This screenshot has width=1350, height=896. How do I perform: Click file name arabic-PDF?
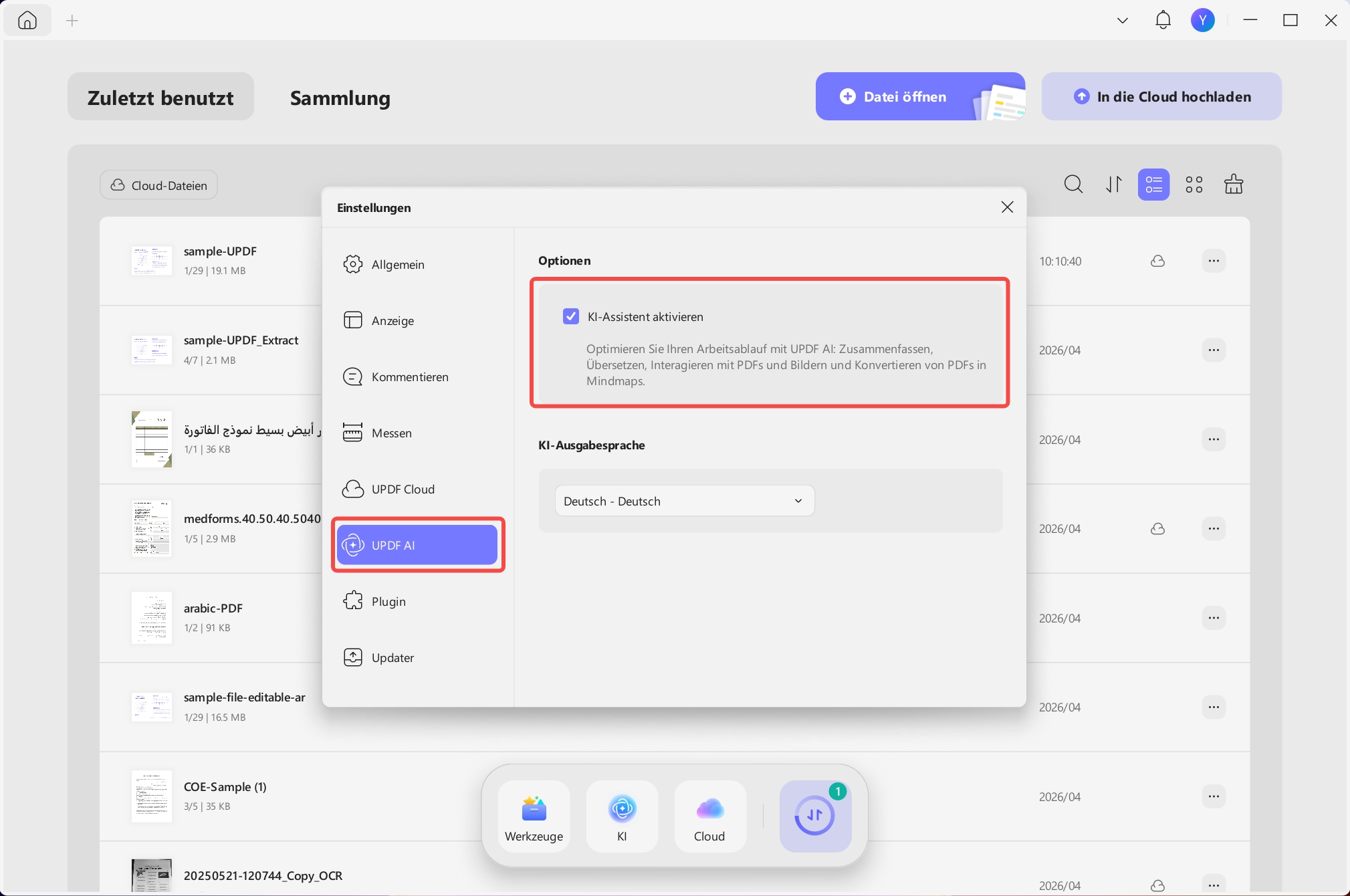pos(213,608)
